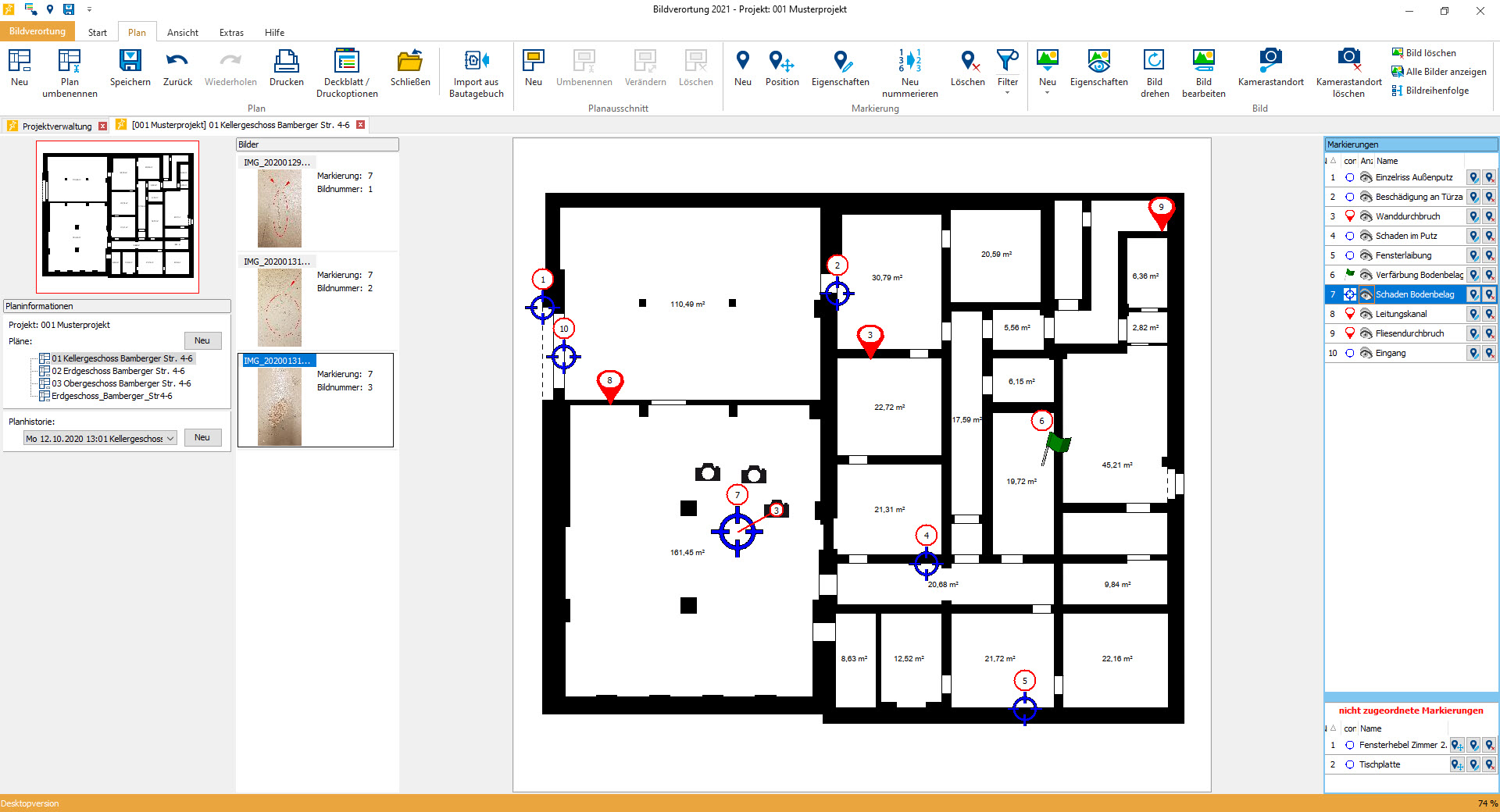
Task: Open the Bild Neu dropdown arrow
Action: click(1047, 93)
